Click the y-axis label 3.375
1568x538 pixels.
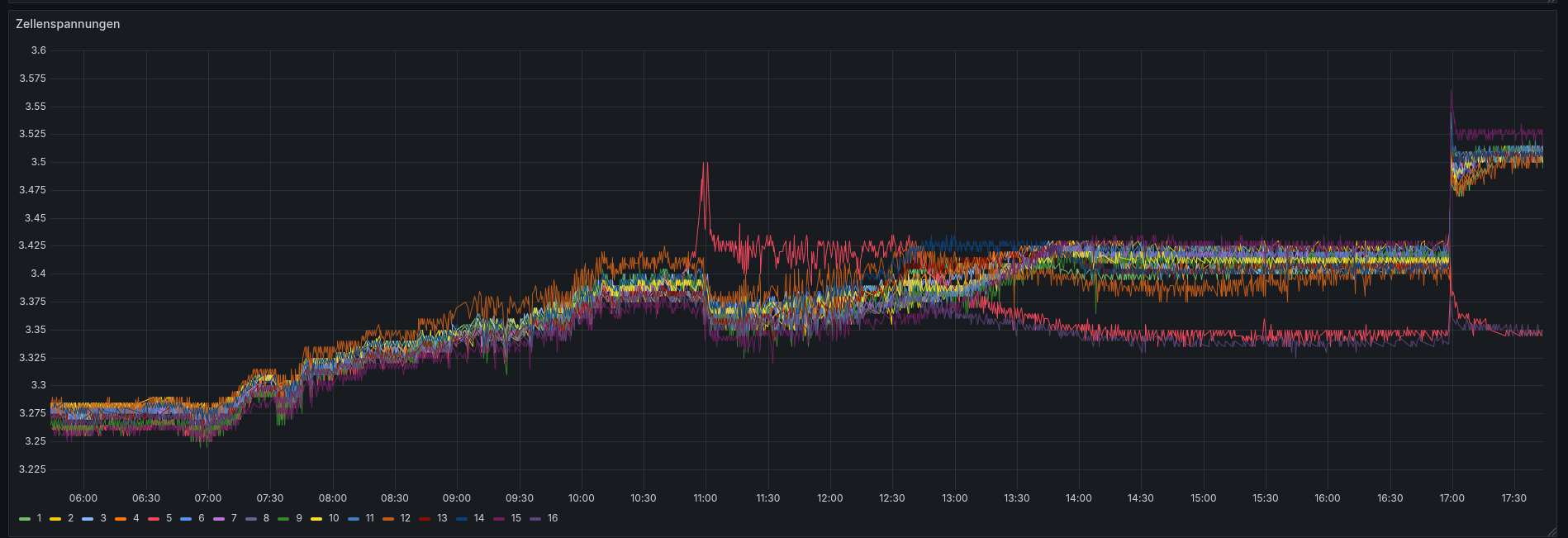point(33,302)
